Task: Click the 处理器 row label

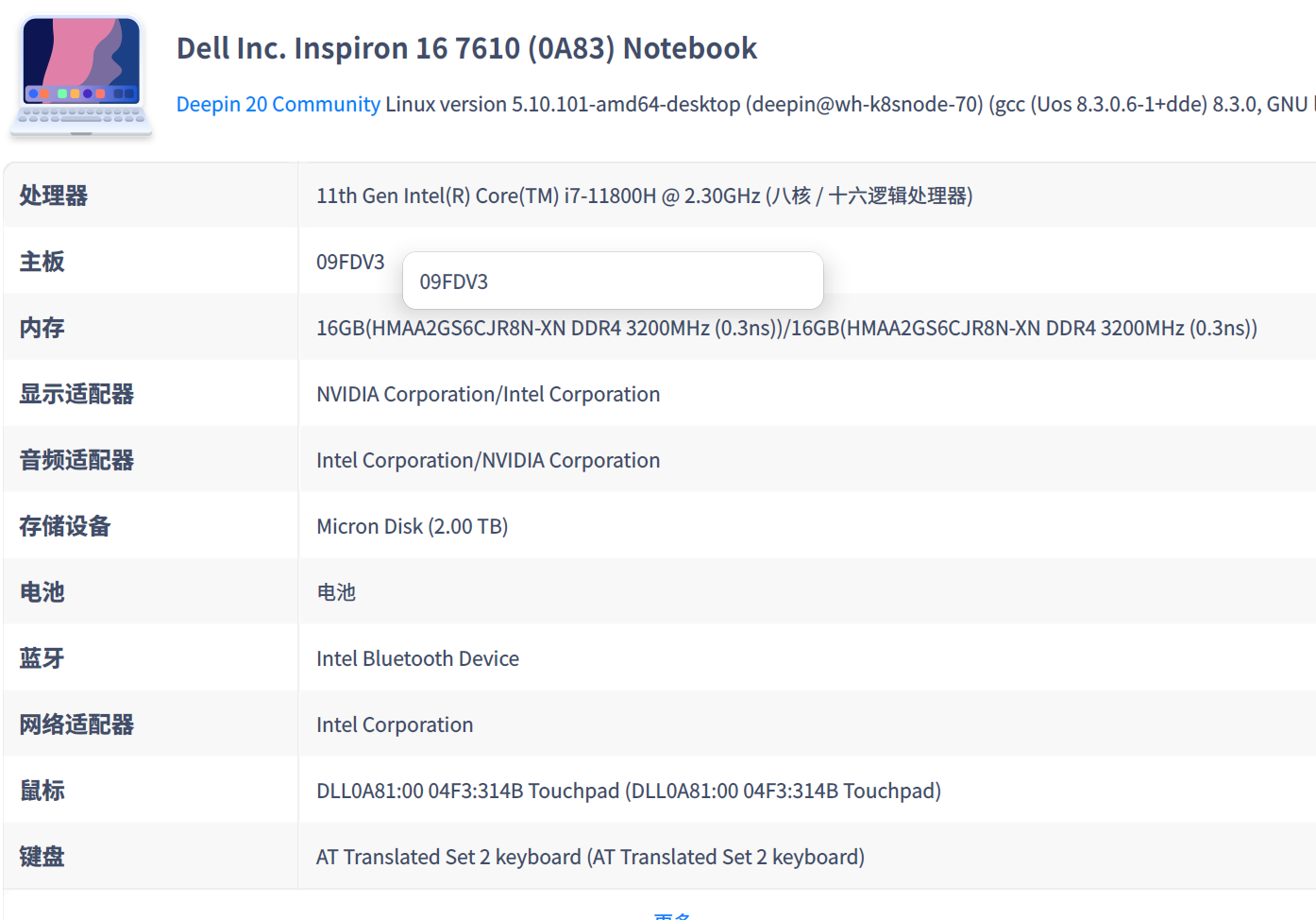Action: (x=54, y=196)
